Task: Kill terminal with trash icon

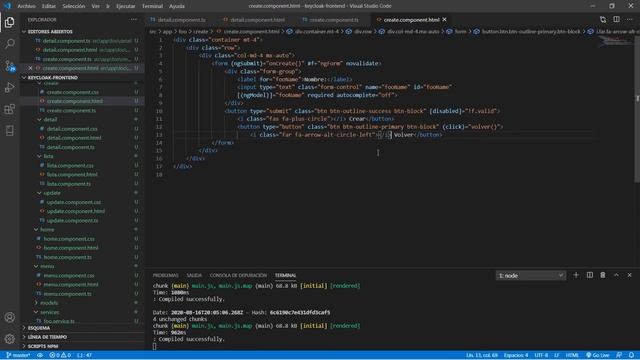Action: tap(603, 275)
